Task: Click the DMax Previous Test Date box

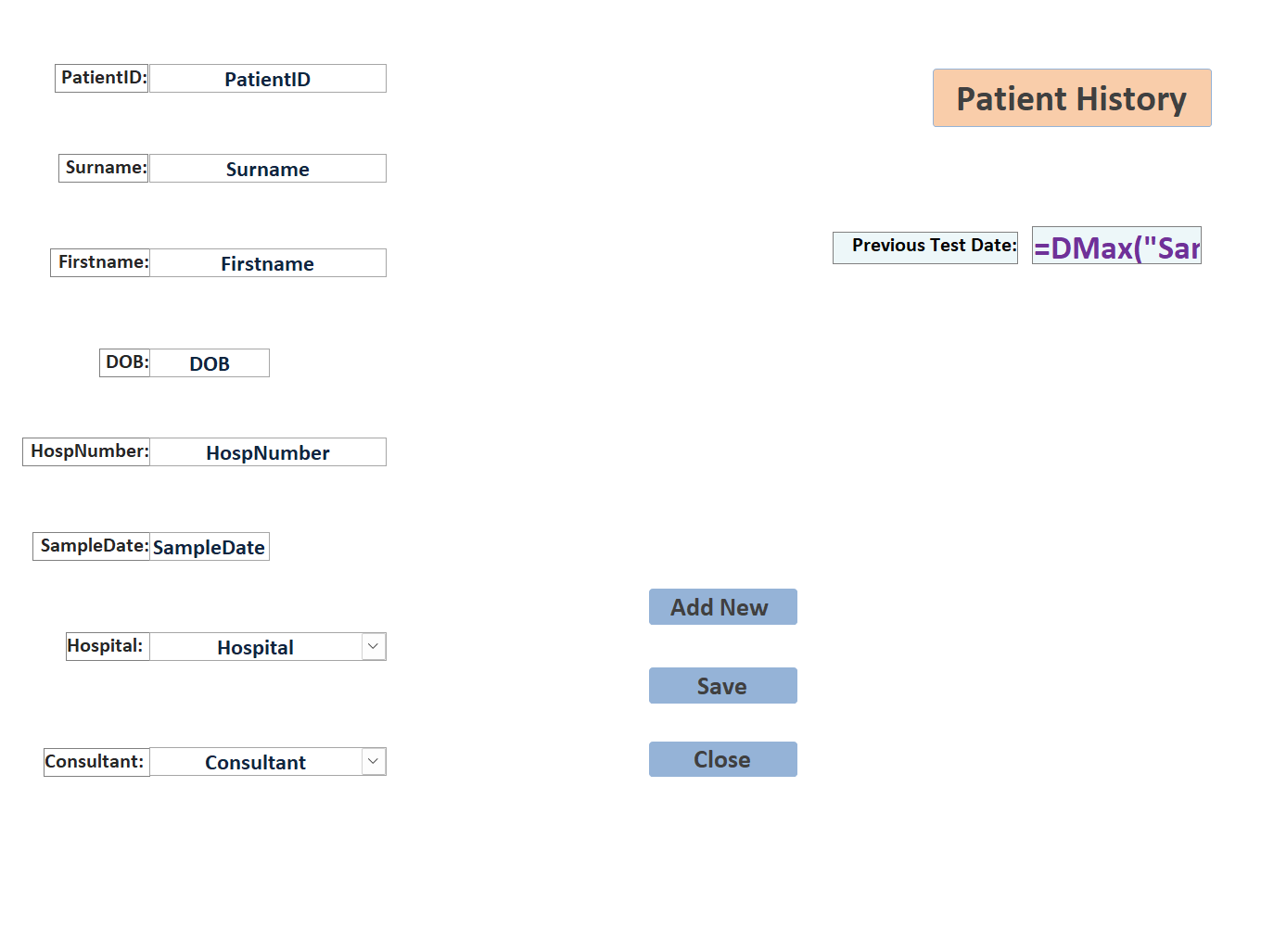Action: 1116,247
